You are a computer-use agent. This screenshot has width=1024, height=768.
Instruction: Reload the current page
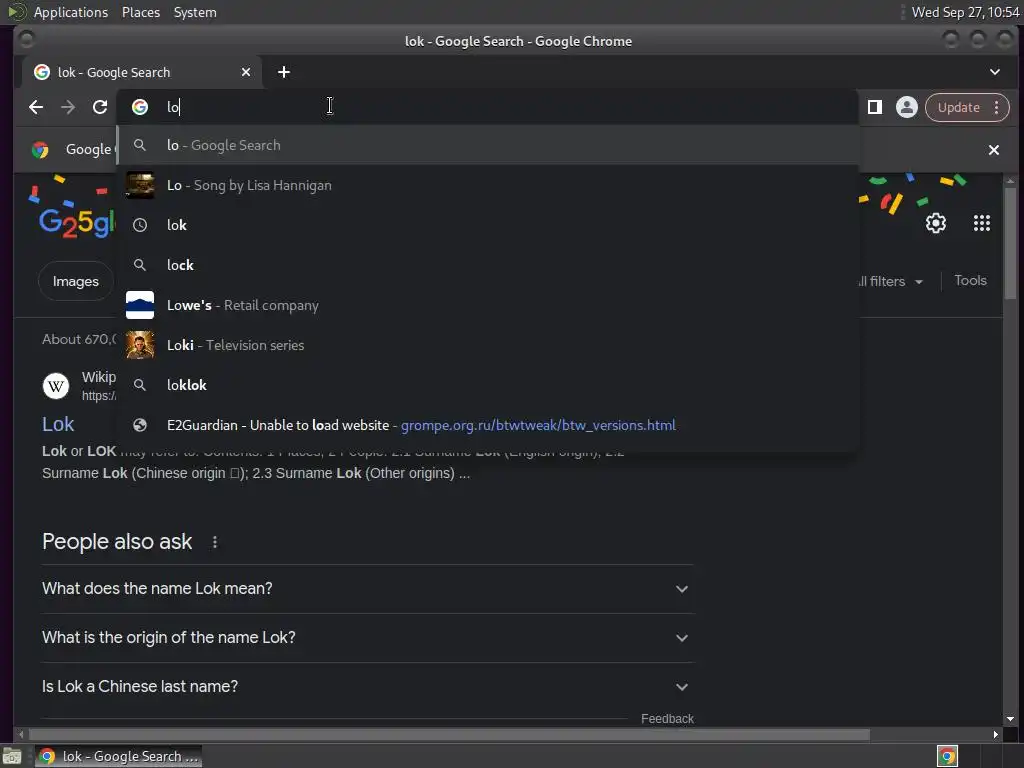[x=100, y=107]
